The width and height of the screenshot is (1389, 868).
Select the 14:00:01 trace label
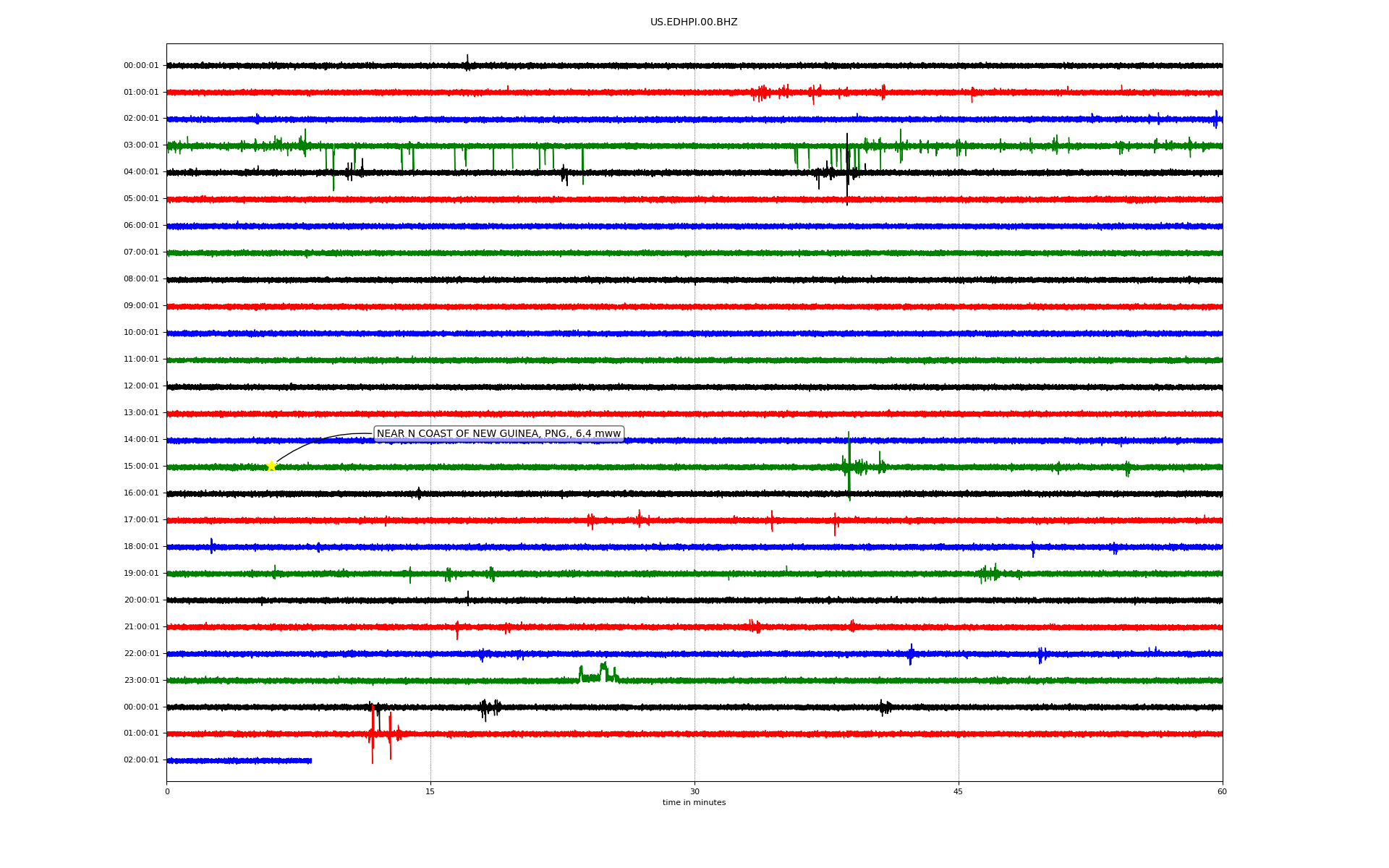point(141,440)
